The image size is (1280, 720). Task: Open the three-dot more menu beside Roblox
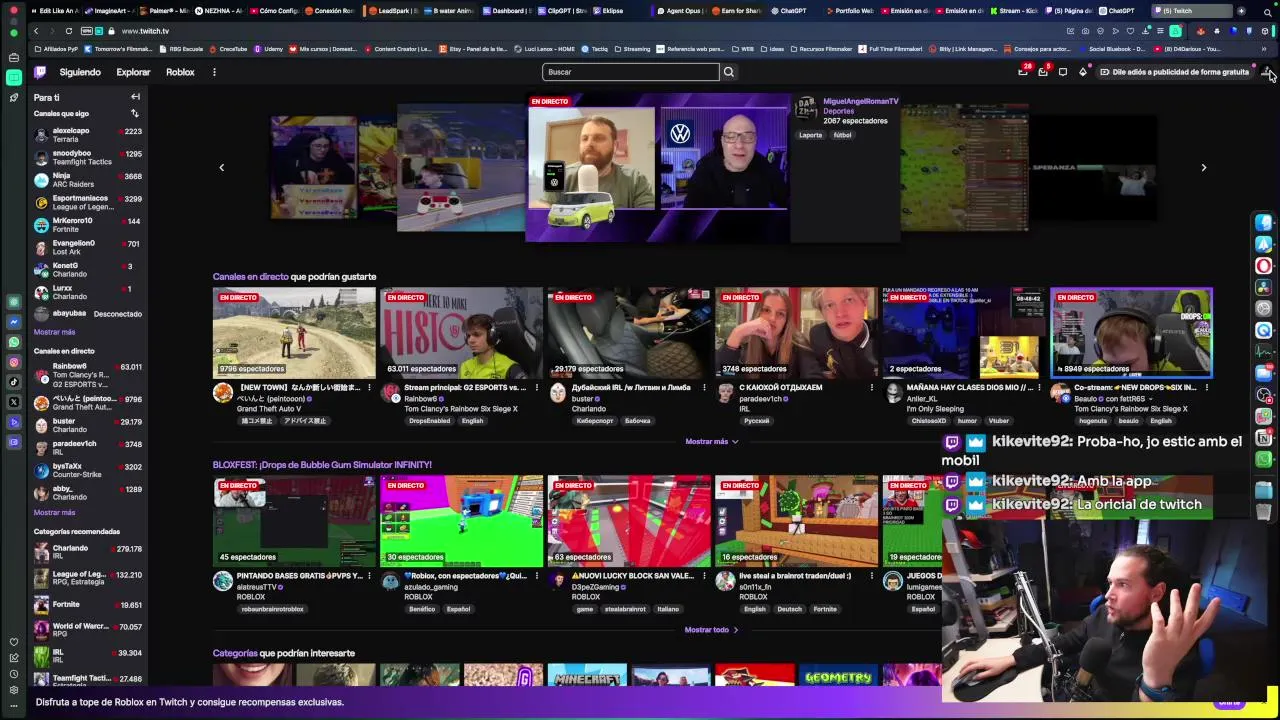pyautogui.click(x=214, y=72)
